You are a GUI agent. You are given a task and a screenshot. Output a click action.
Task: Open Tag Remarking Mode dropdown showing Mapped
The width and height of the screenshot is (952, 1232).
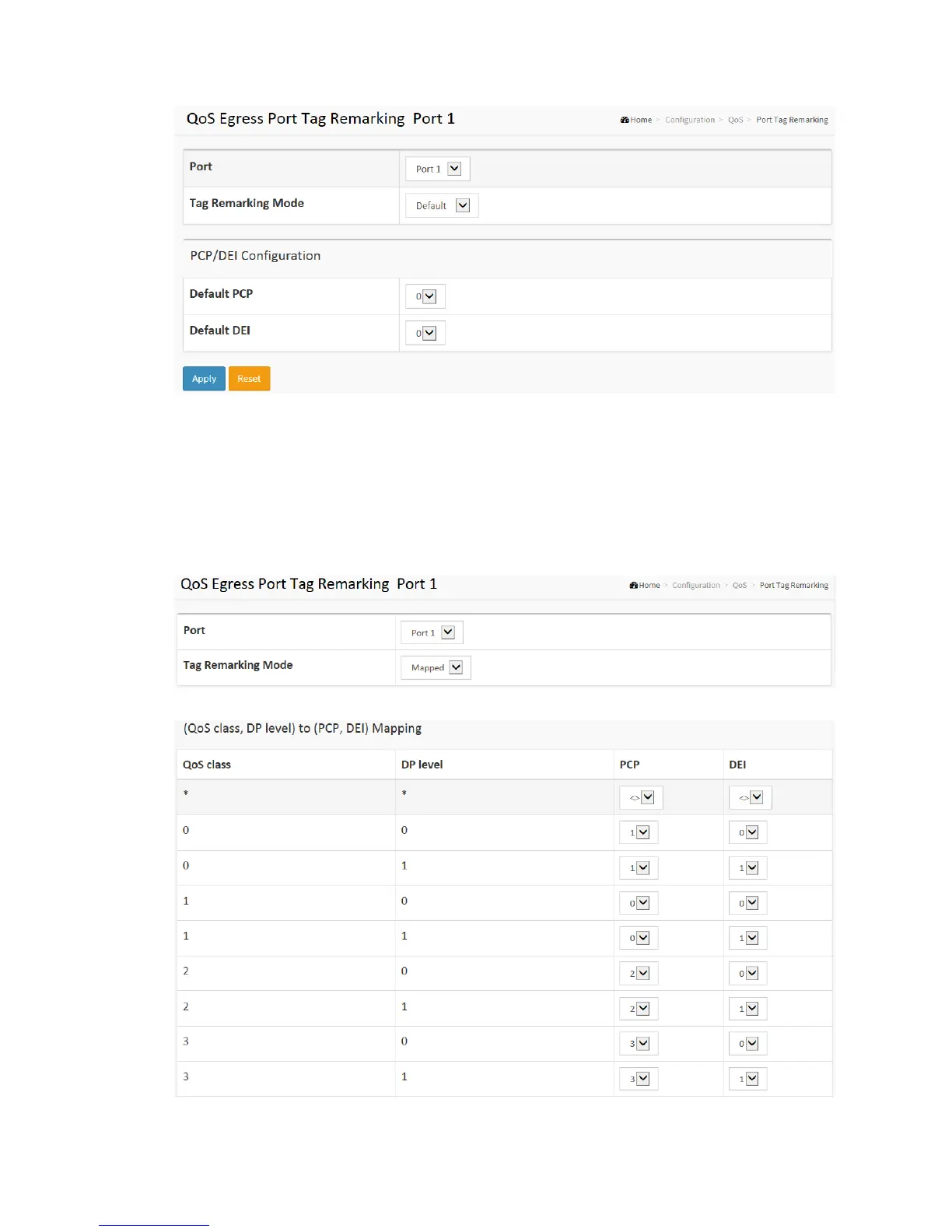tap(436, 667)
